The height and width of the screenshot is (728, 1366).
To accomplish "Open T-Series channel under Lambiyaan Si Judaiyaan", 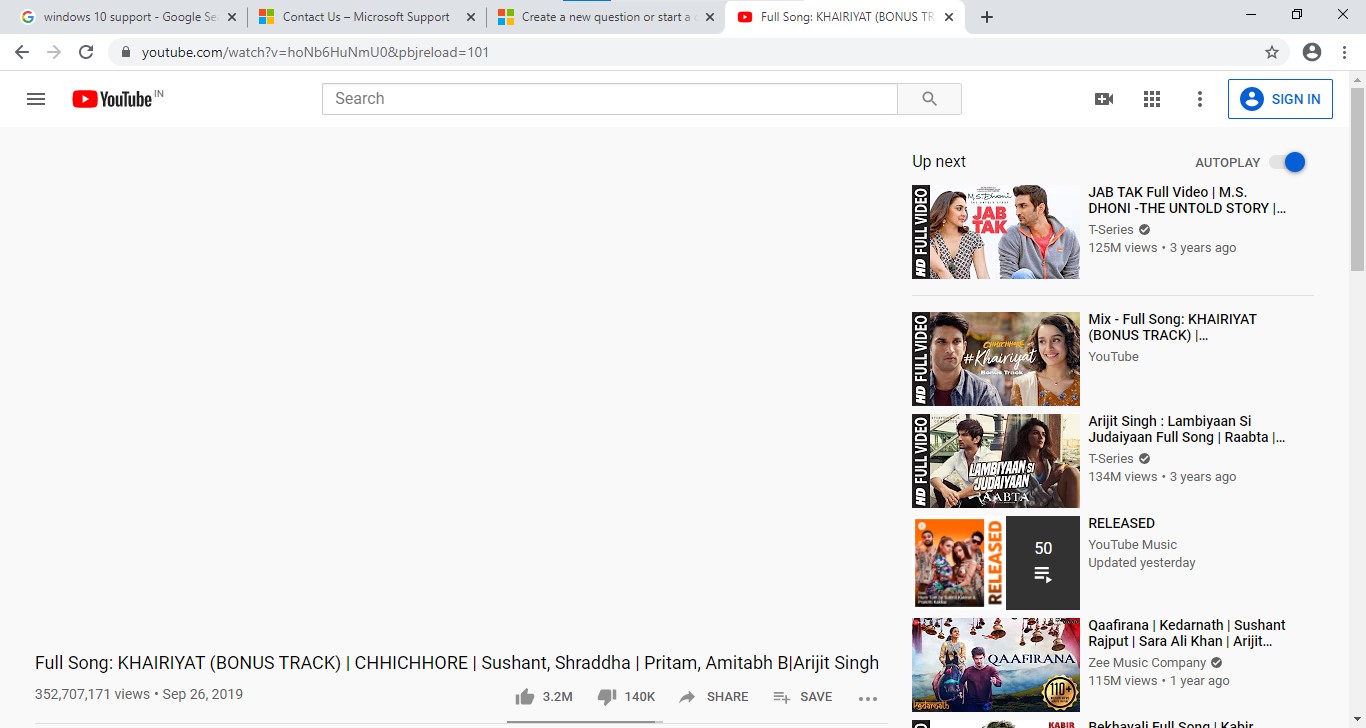I will click(1111, 459).
